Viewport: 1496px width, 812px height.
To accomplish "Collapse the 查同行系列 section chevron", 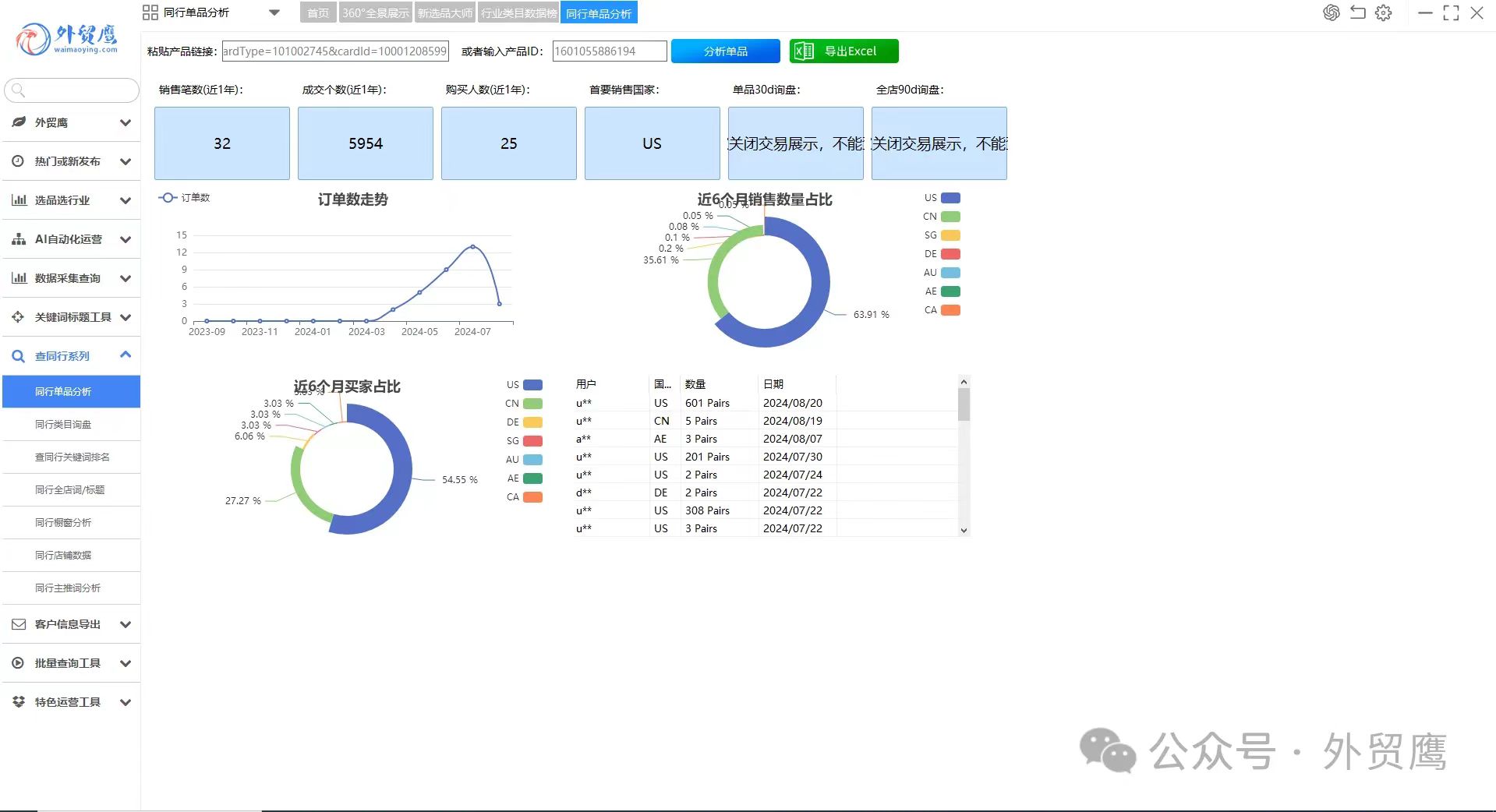I will pyautogui.click(x=125, y=355).
